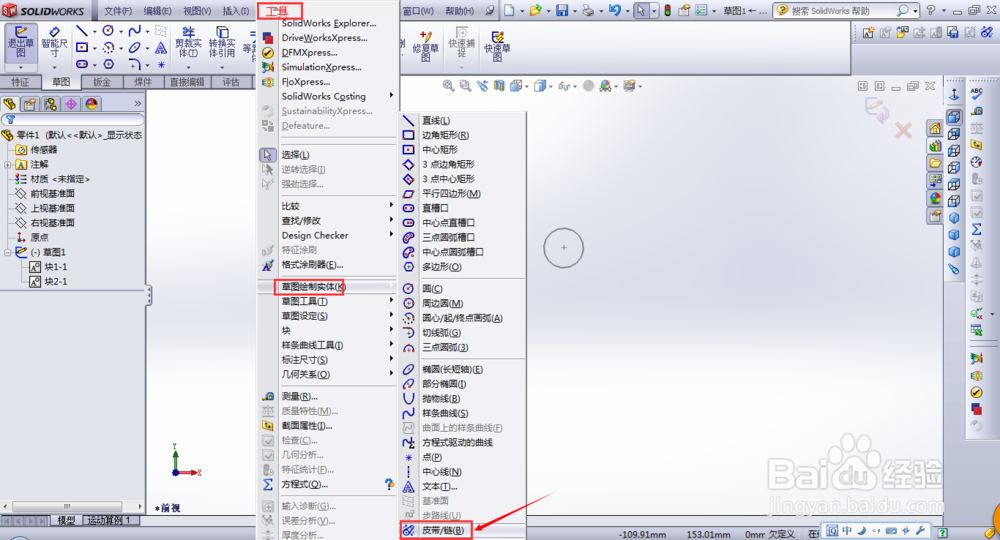Collapse the 草图1 tree node
Viewport: 1000px width, 540px height.
pos(8,252)
